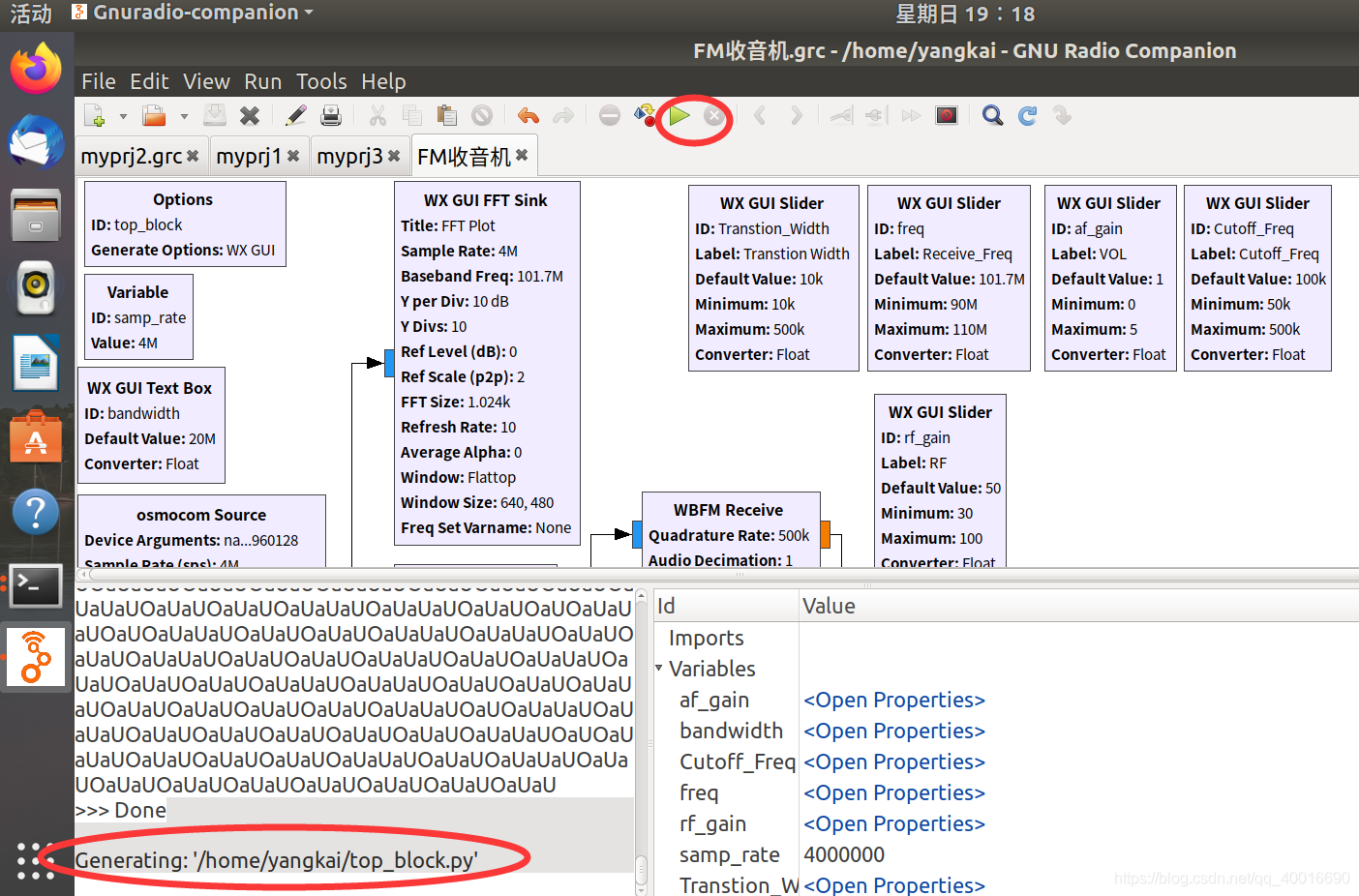
Task: Create a new flow graph
Action: [95, 116]
